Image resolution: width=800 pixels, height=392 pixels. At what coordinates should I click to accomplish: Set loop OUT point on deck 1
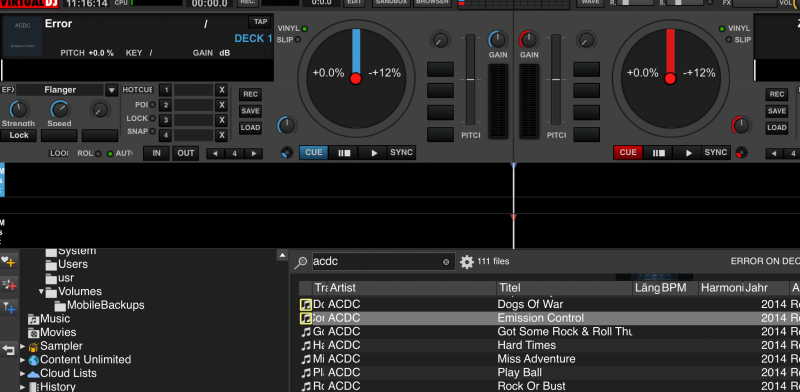tap(186, 154)
